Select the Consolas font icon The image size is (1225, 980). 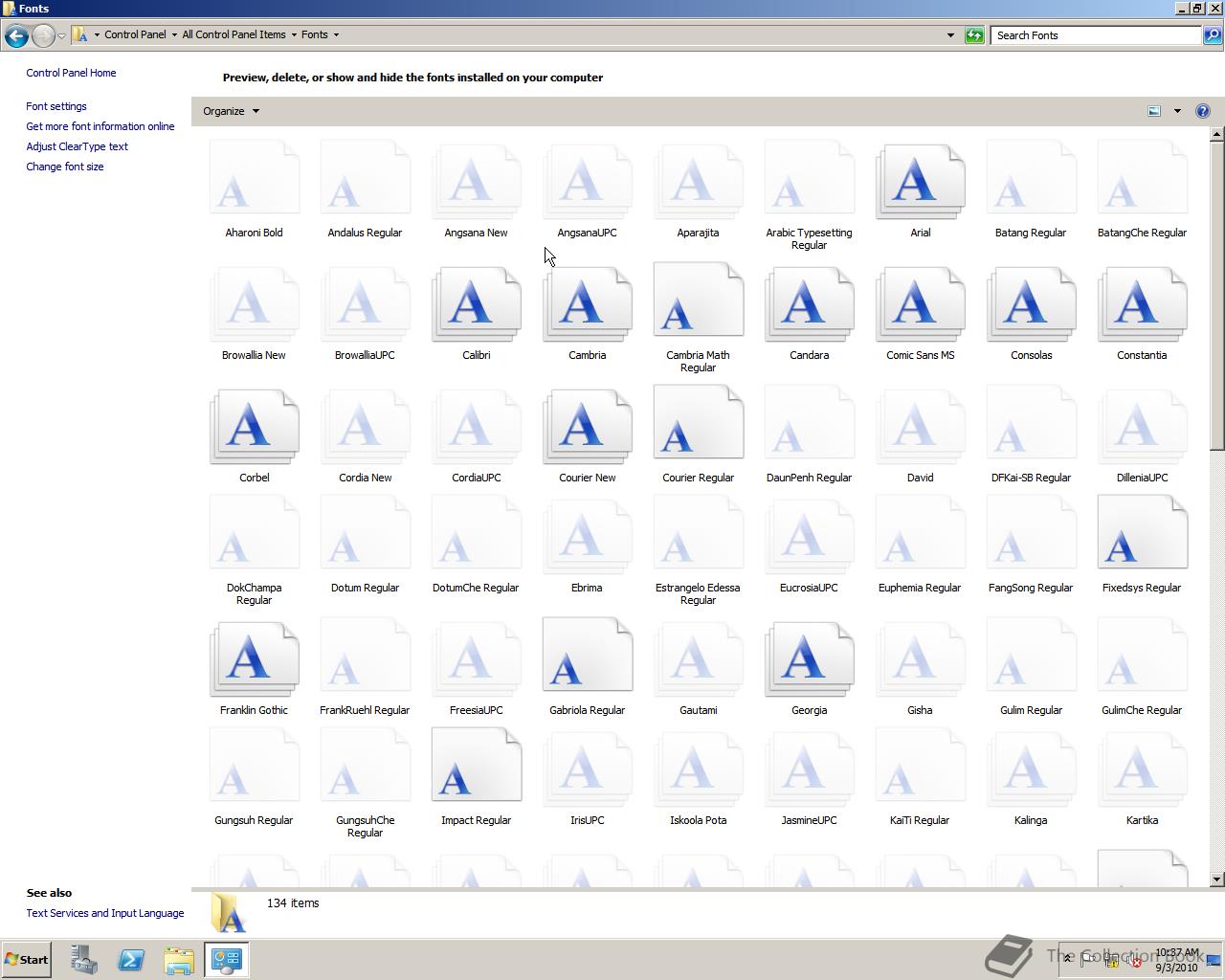tap(1031, 302)
